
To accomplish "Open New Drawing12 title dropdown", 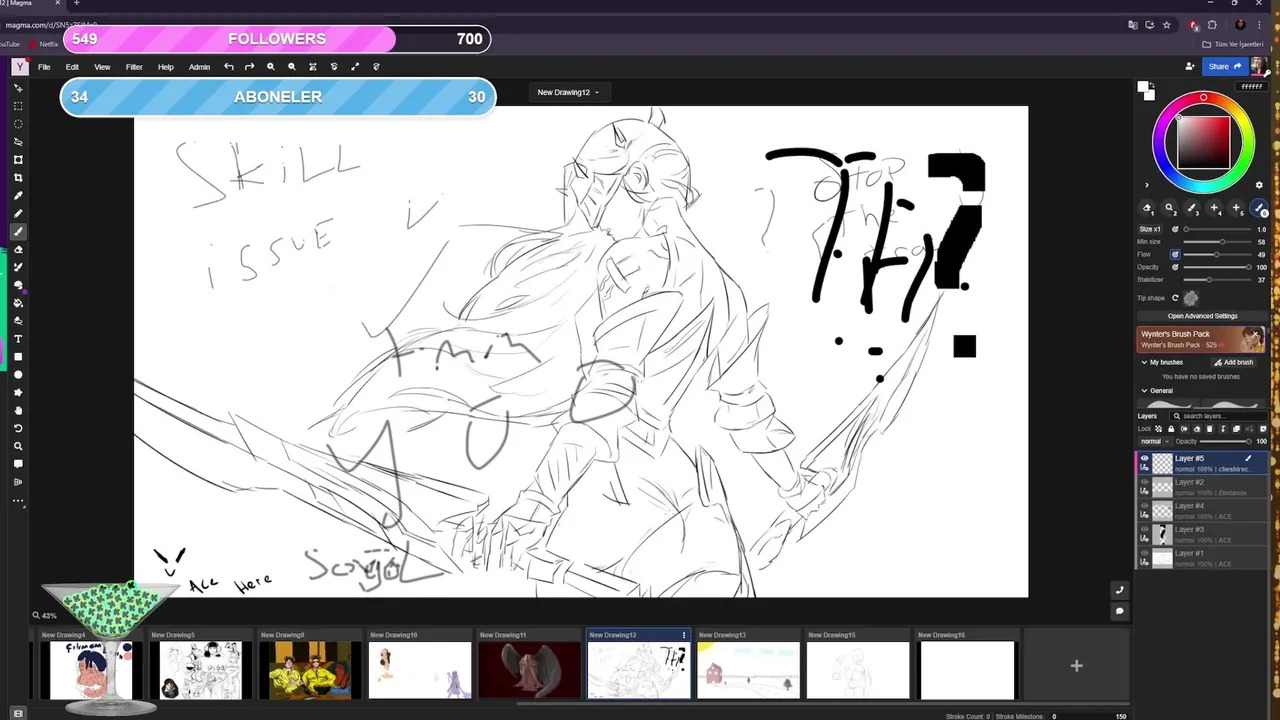I will 568,92.
